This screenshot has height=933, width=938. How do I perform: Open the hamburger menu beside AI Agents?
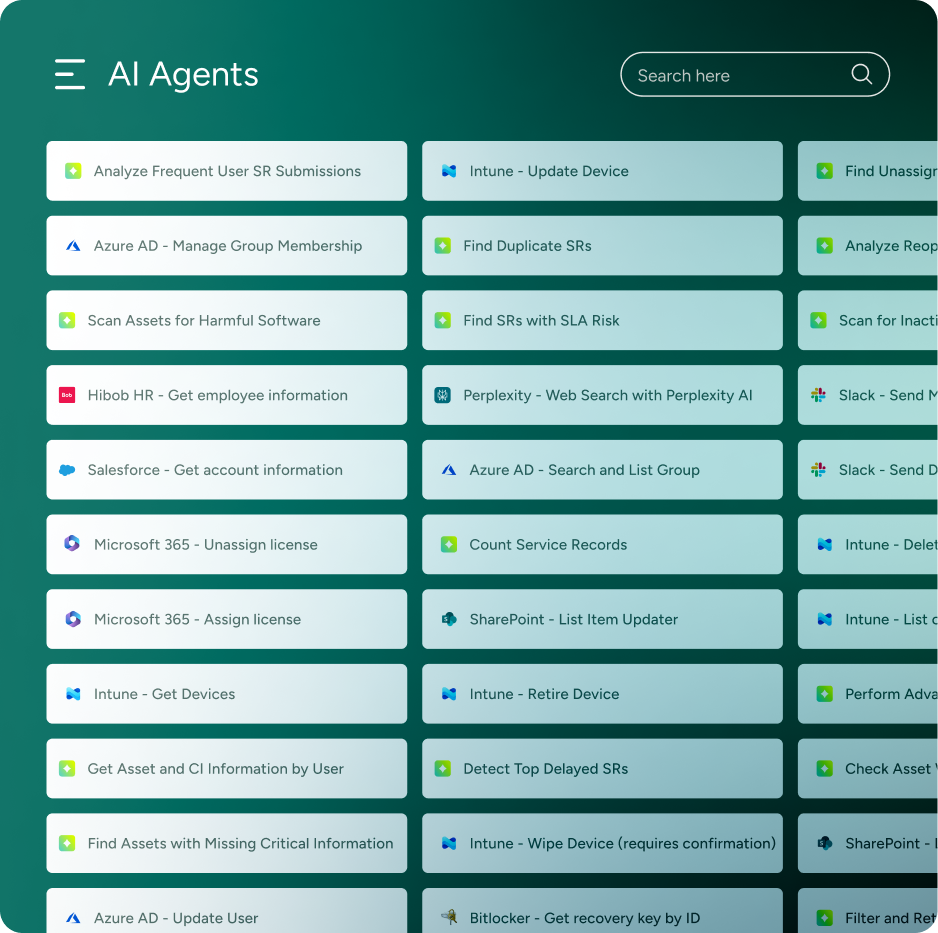click(69, 75)
